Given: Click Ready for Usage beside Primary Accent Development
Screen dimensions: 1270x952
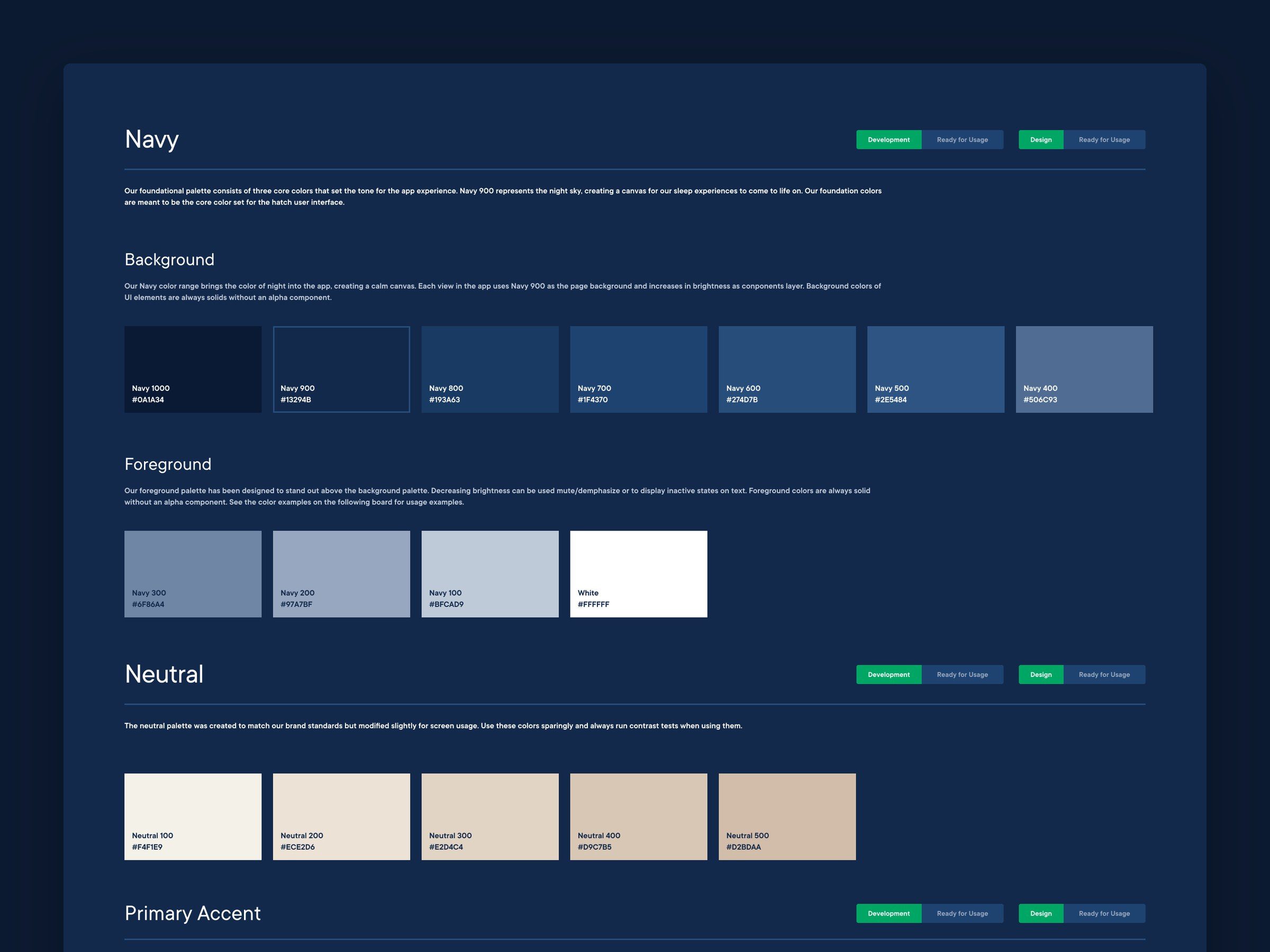Looking at the screenshot, I should click(962, 913).
